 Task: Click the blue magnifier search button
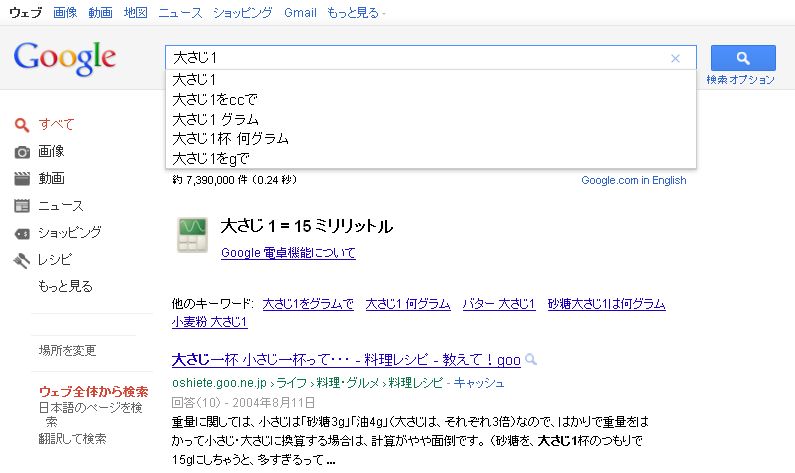click(x=743, y=58)
